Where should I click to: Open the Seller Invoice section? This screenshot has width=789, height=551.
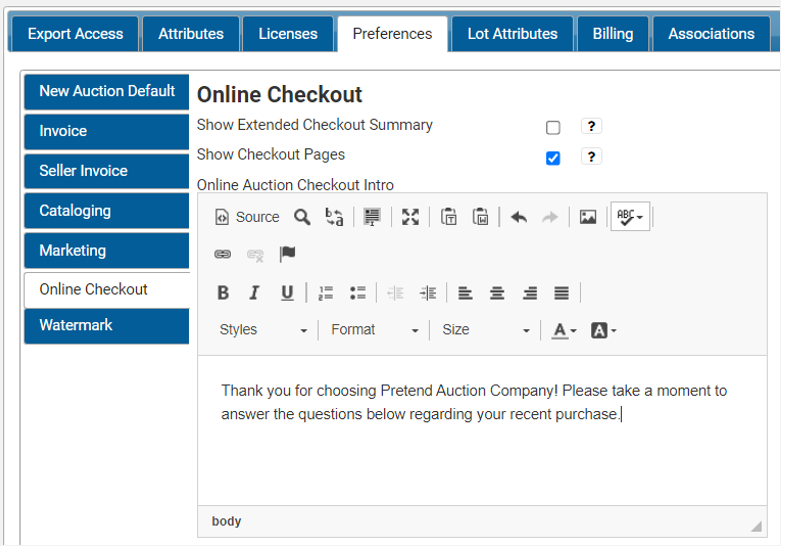pos(107,171)
